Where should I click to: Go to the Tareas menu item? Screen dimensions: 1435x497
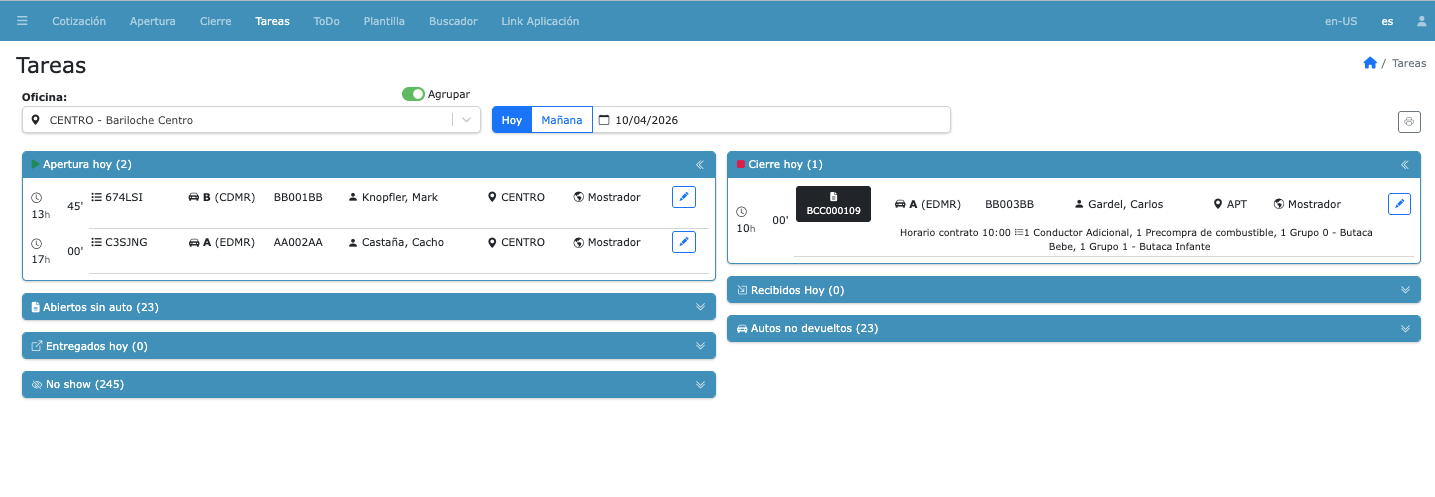coord(272,21)
